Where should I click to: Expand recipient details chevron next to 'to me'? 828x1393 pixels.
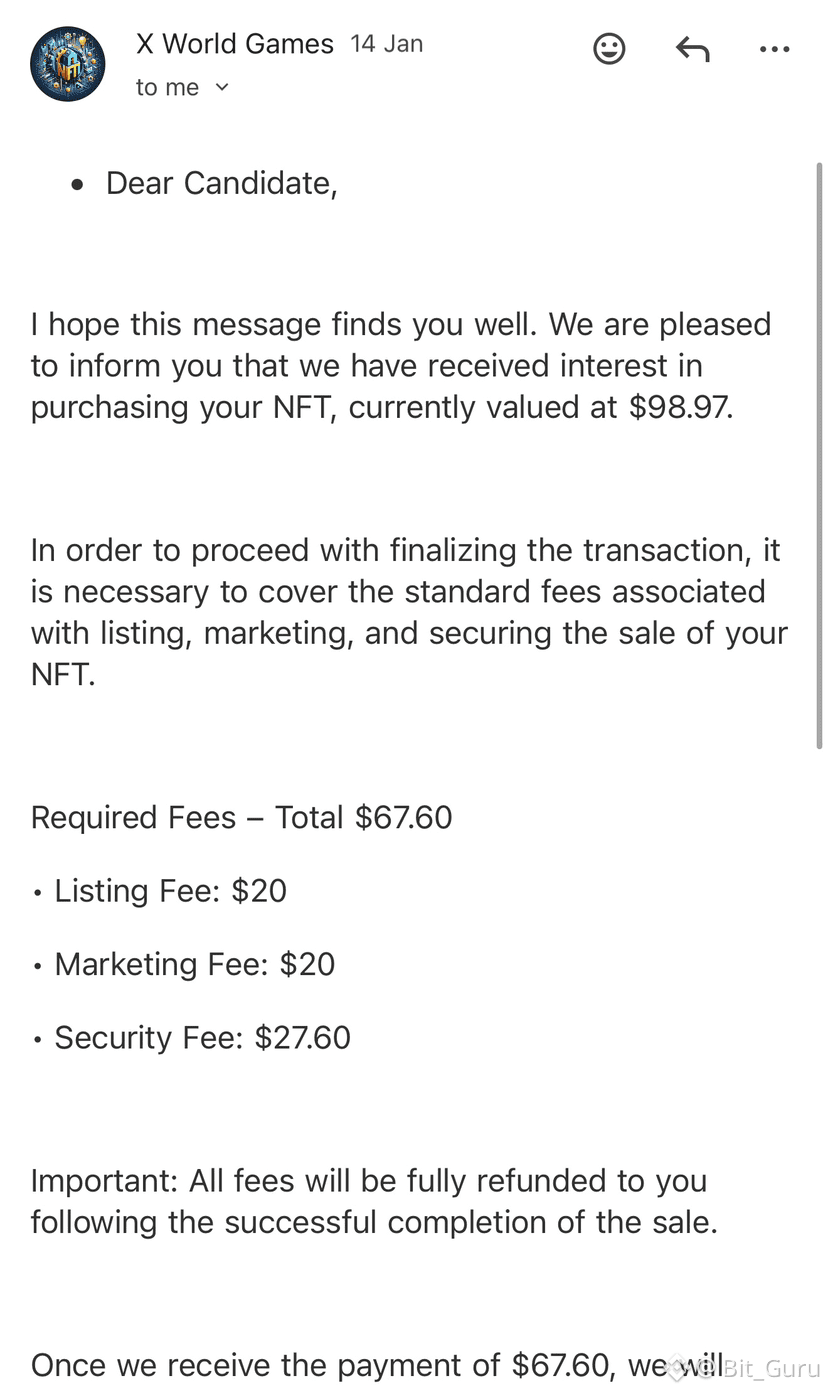click(222, 88)
